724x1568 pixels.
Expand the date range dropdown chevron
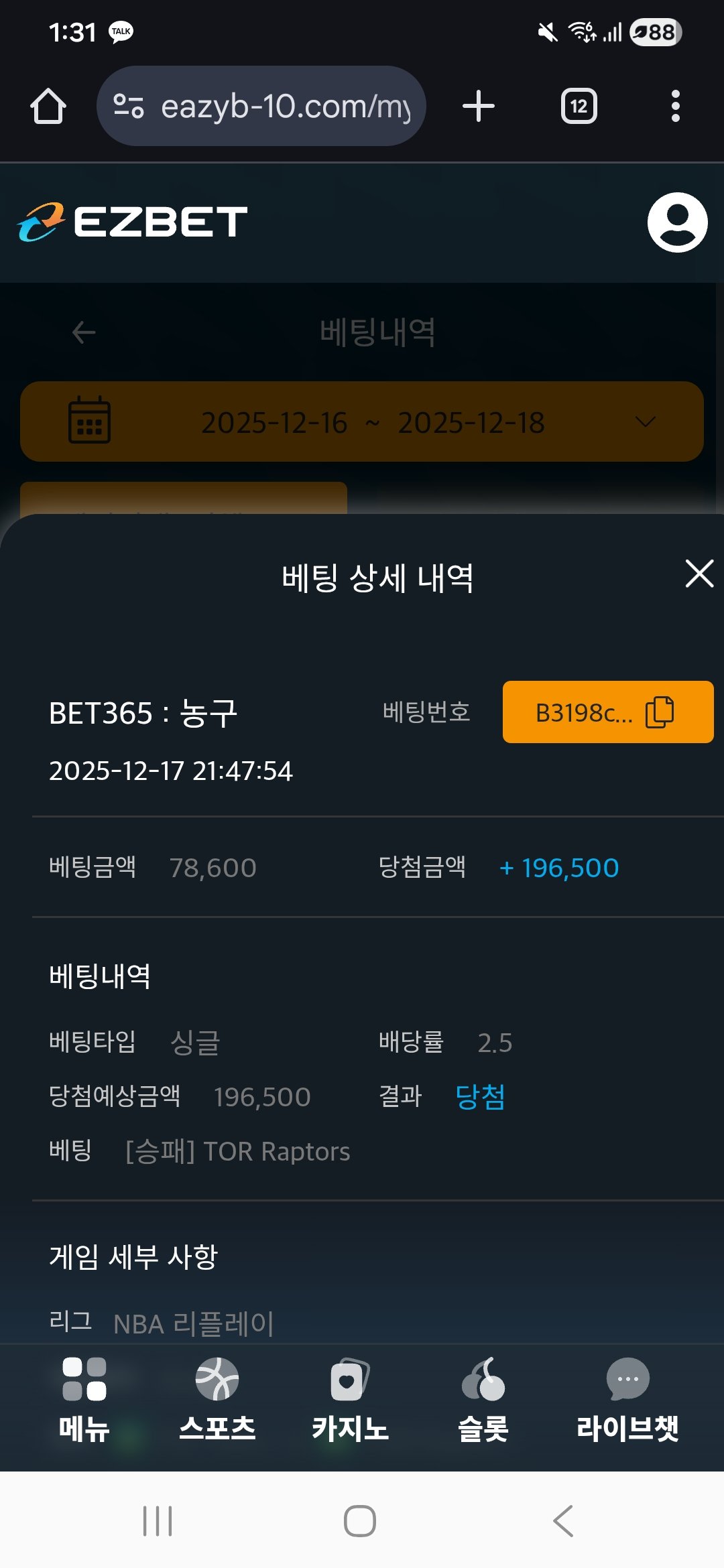click(x=645, y=422)
